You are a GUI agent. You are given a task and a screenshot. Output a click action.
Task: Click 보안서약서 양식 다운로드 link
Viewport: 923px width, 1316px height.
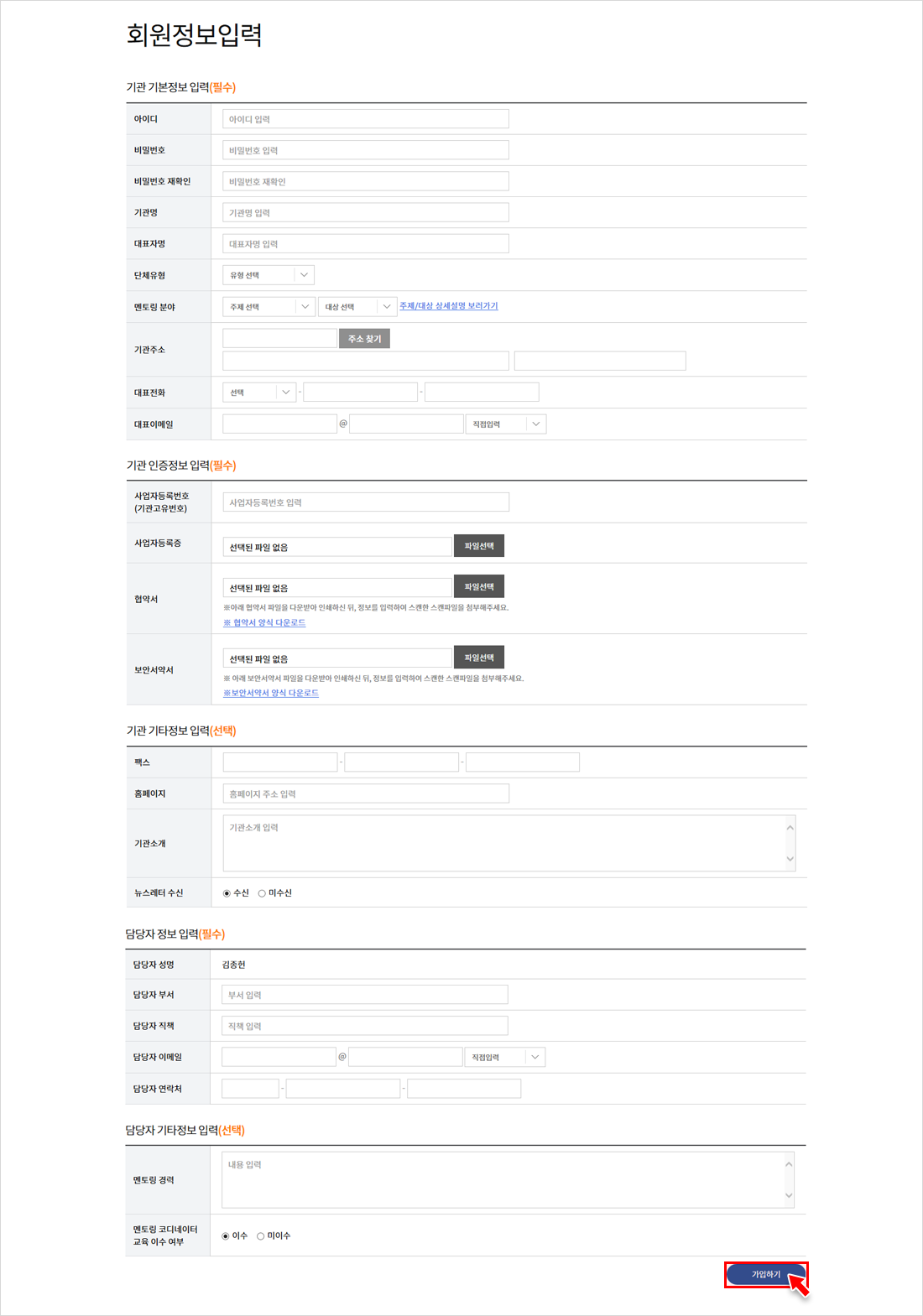pyautogui.click(x=271, y=693)
